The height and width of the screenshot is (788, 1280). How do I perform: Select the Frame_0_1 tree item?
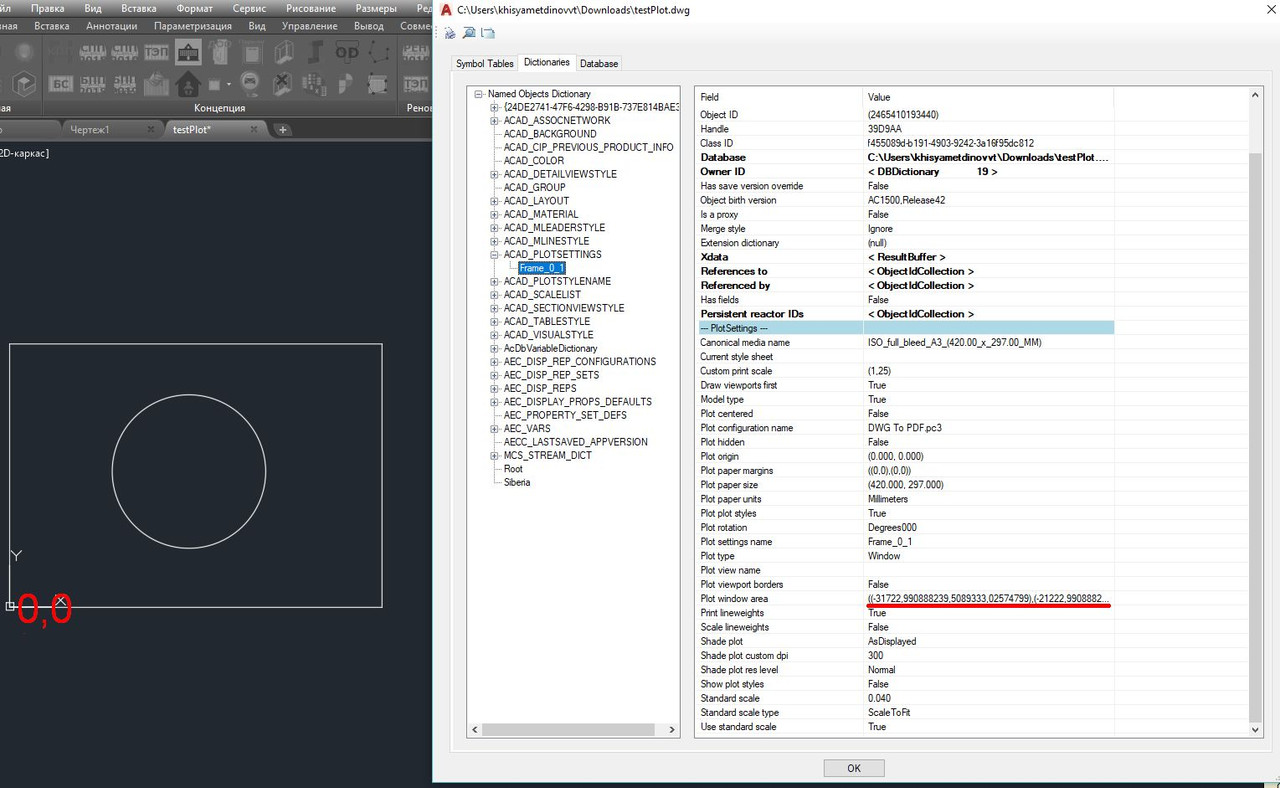[x=542, y=268]
